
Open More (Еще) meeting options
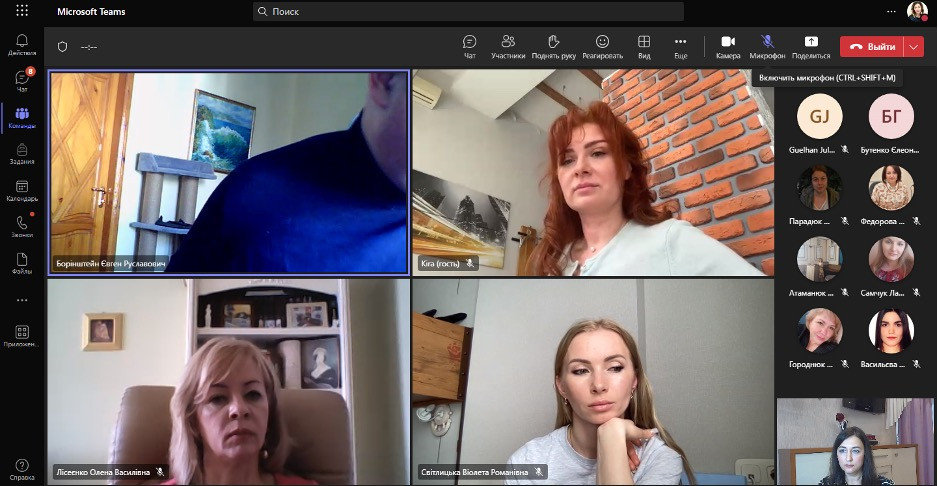681,47
